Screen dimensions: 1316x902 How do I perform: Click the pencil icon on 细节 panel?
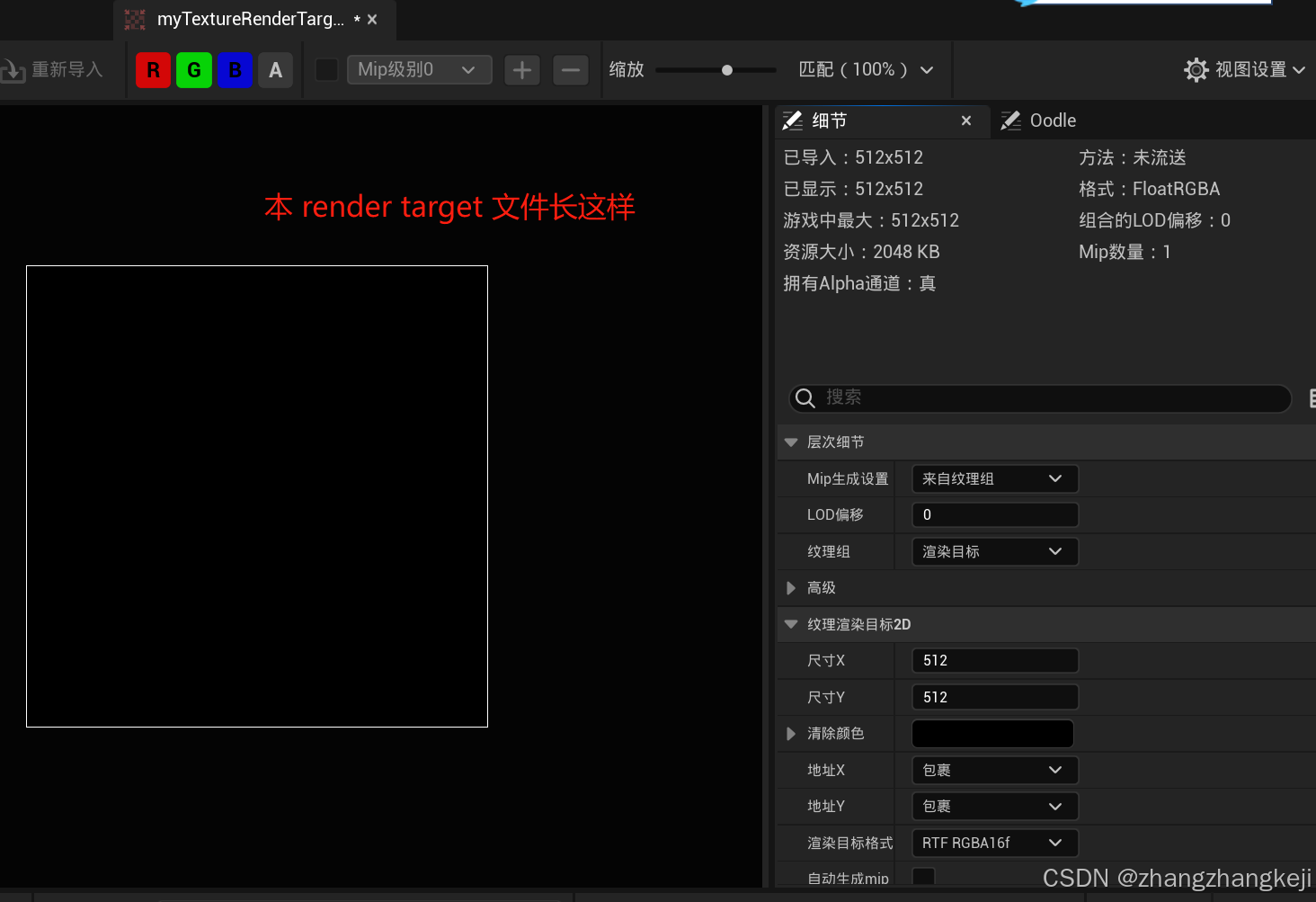[x=792, y=120]
